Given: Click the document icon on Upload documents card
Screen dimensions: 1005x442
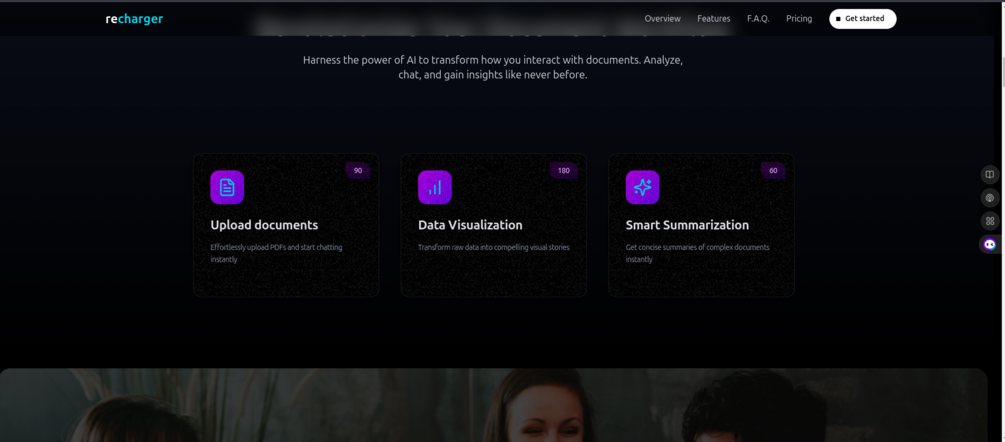Looking at the screenshot, I should 227,187.
